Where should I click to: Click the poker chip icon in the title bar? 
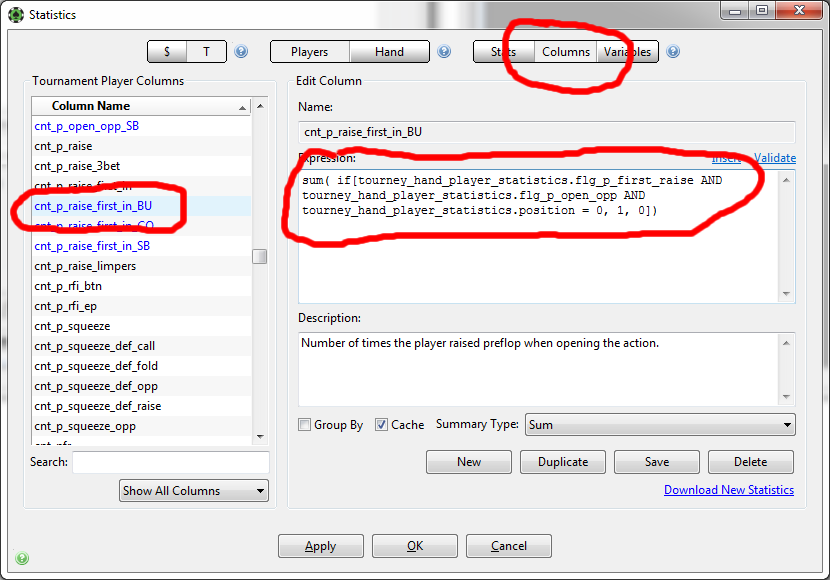(16, 15)
